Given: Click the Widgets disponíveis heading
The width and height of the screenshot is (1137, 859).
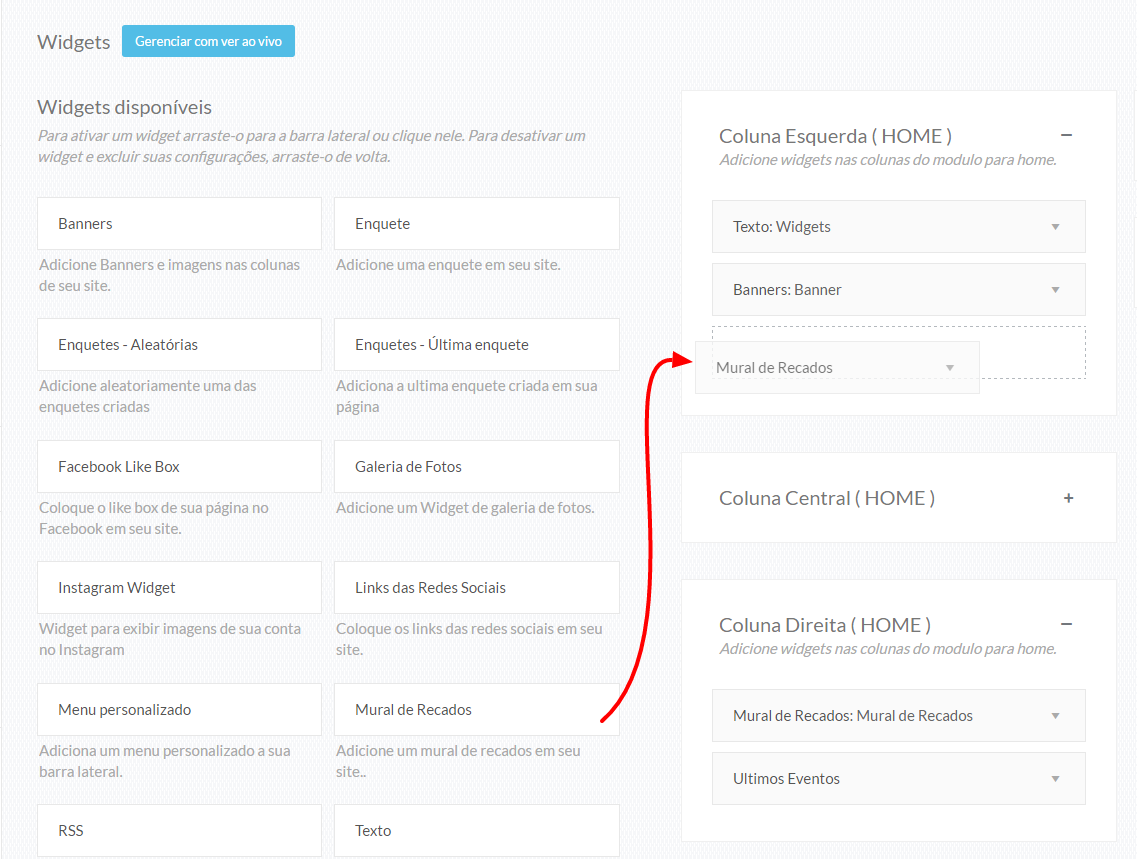Looking at the screenshot, I should tap(125, 107).
